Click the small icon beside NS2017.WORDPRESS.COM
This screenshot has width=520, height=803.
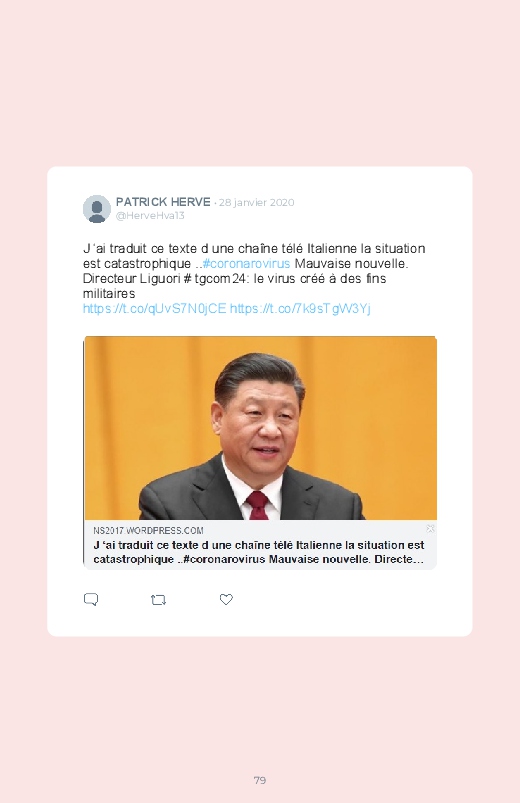pos(430,529)
